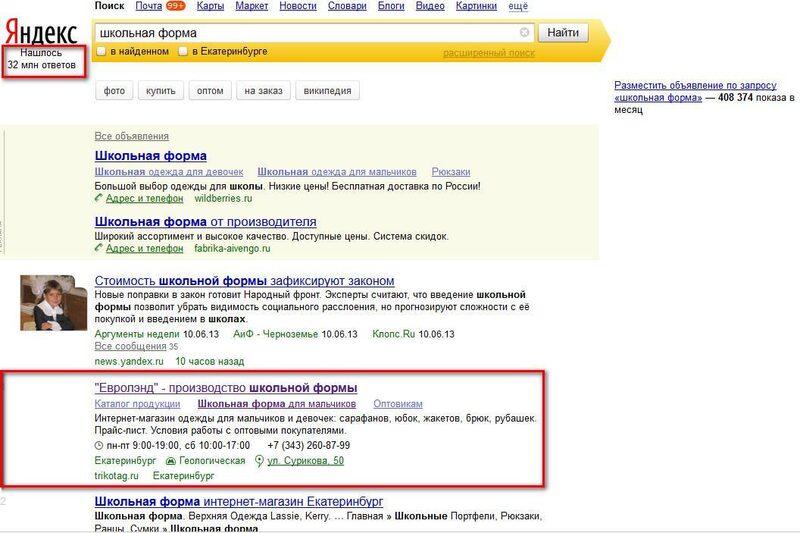The image size is (800, 533).
Task: Open '"Евролэнд" - производство школьной формы' result
Action: click(x=226, y=388)
